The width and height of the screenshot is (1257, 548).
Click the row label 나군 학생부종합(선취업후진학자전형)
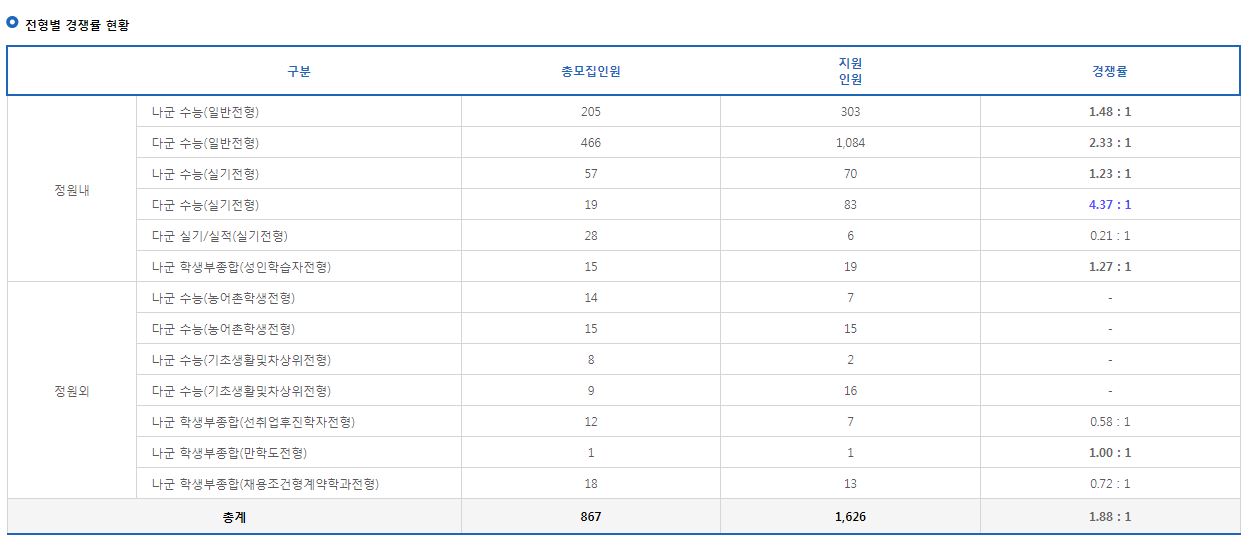[x=253, y=422]
